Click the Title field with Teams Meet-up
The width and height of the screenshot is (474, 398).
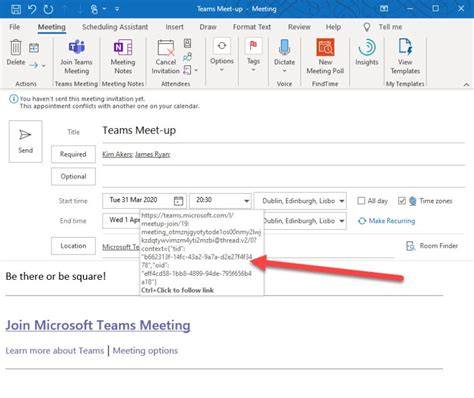pos(283,131)
